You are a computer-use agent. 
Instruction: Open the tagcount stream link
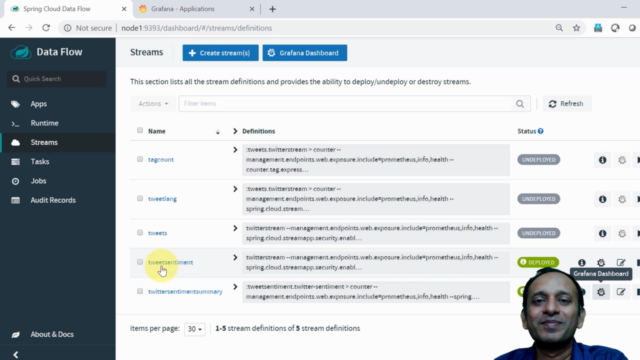[161, 160]
